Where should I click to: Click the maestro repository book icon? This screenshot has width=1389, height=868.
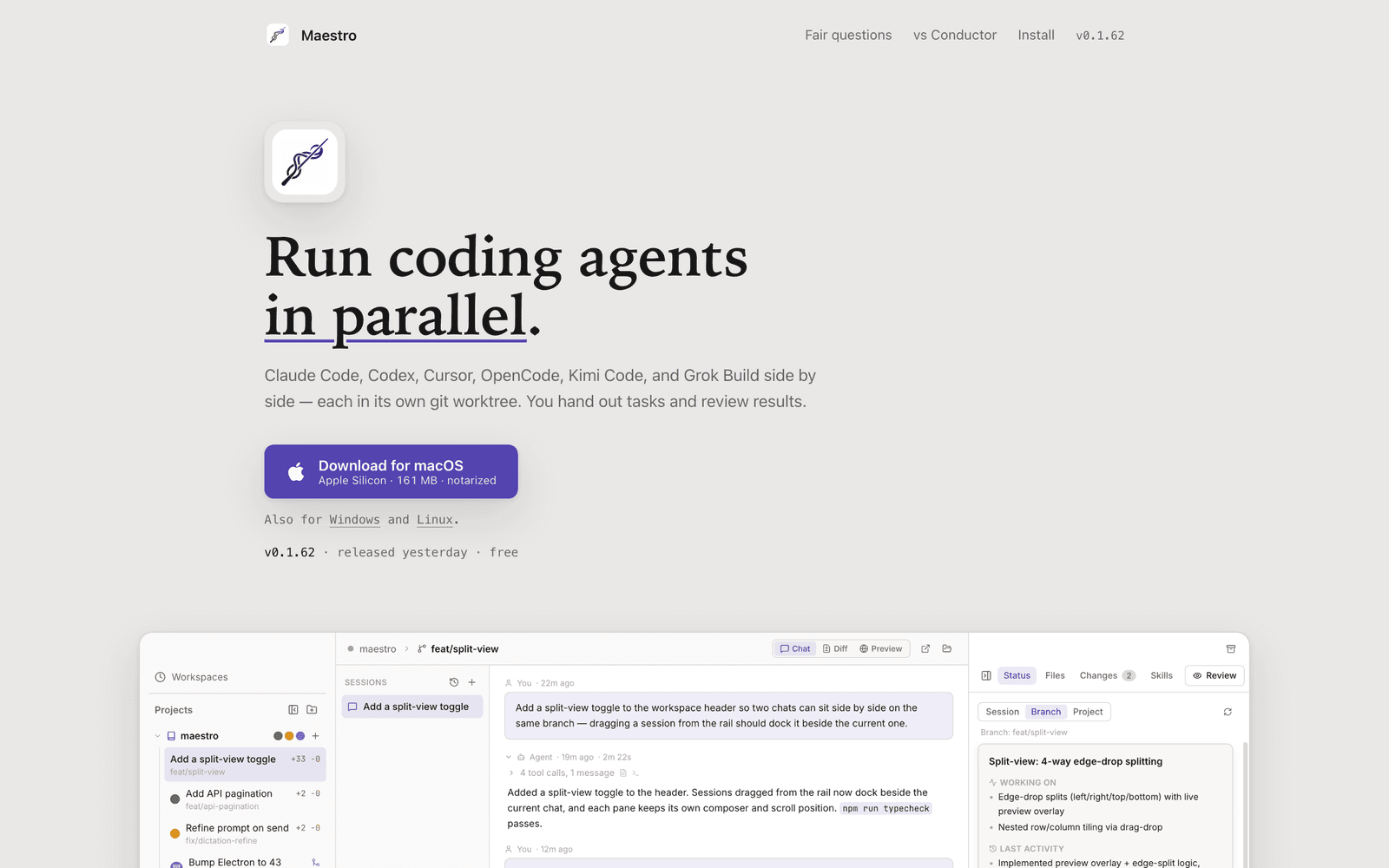[171, 736]
